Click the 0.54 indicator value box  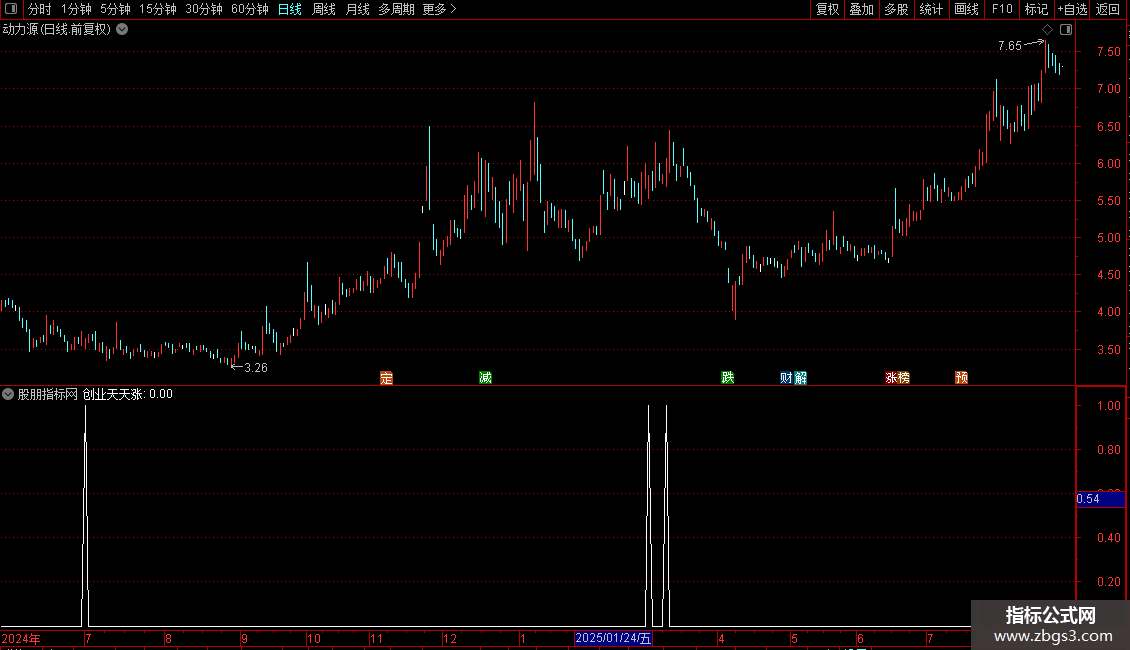pyautogui.click(x=1100, y=499)
